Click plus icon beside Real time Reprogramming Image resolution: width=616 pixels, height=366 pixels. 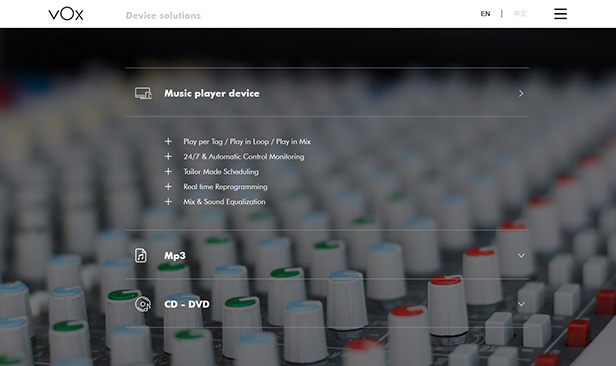point(168,187)
